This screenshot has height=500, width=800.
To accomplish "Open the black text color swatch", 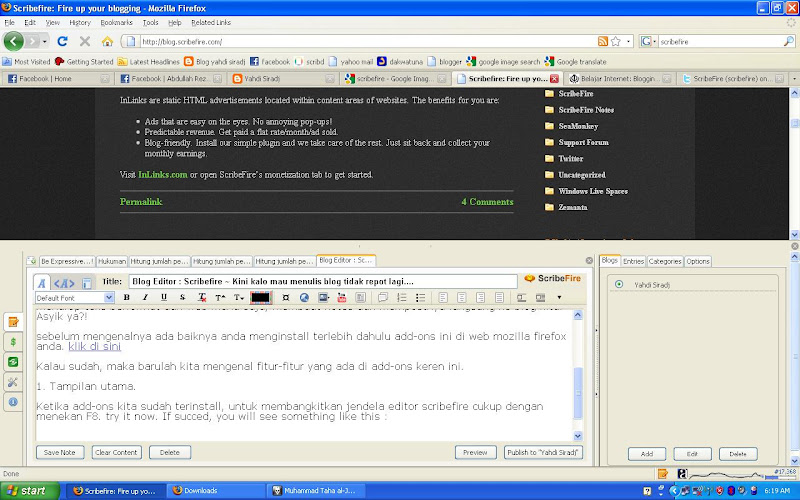I will click(260, 297).
